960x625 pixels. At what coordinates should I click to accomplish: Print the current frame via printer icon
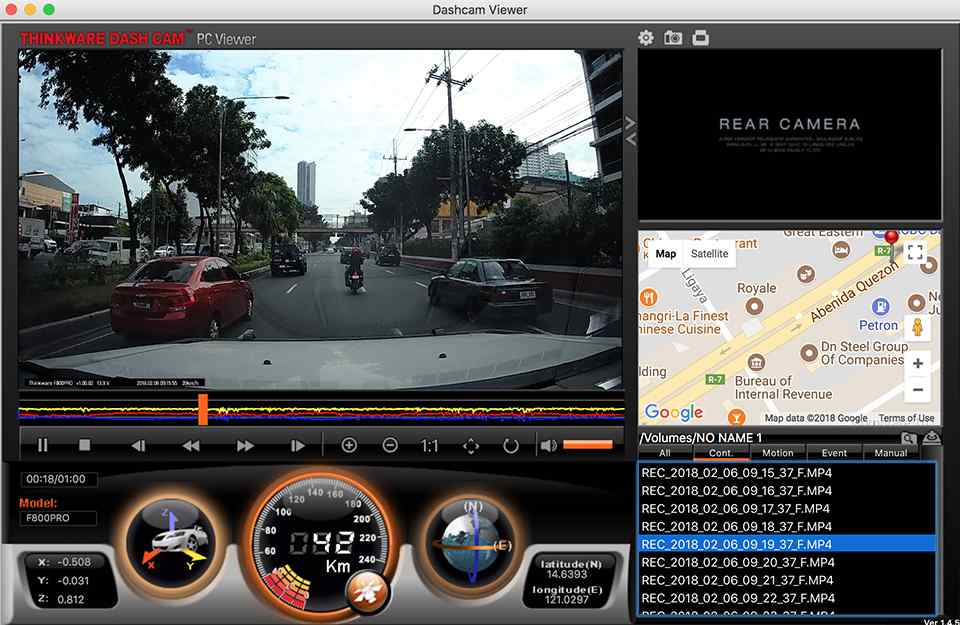[698, 37]
